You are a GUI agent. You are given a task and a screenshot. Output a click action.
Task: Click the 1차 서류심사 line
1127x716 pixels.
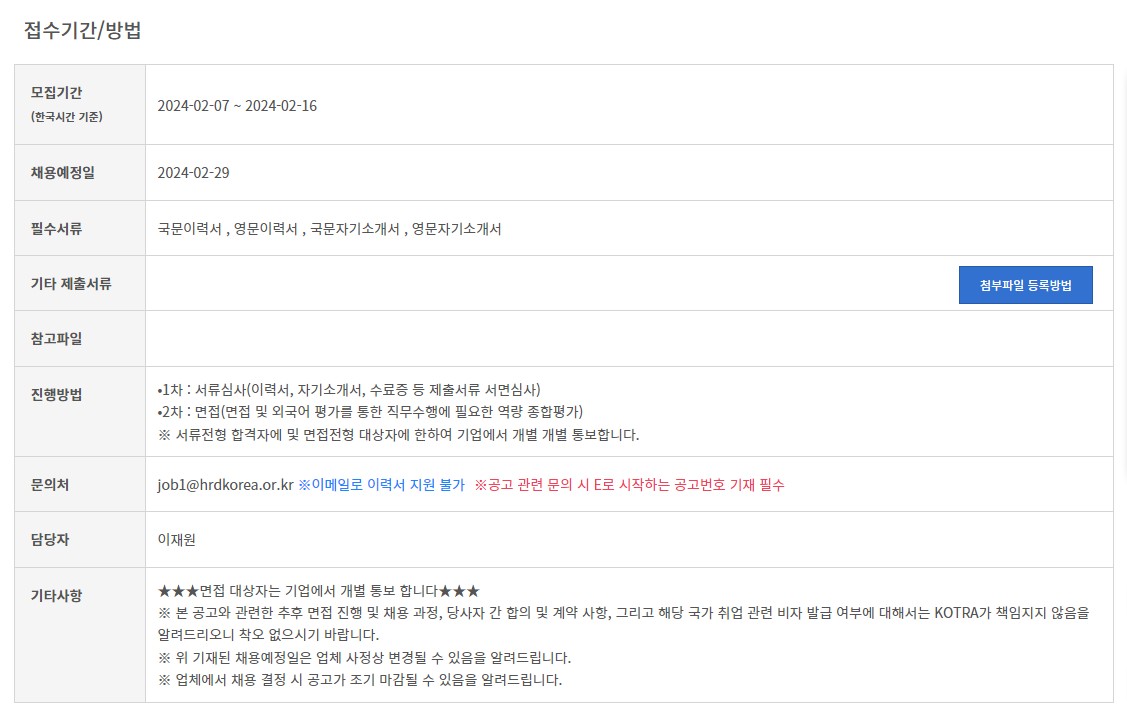(x=349, y=390)
